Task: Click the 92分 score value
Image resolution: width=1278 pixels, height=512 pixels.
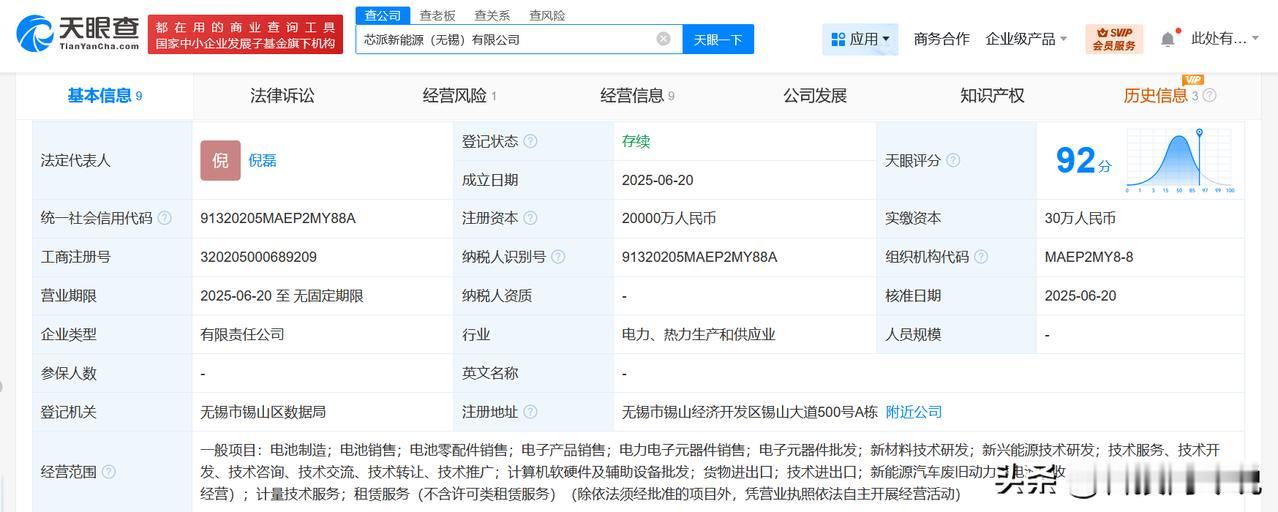Action: (x=1083, y=160)
